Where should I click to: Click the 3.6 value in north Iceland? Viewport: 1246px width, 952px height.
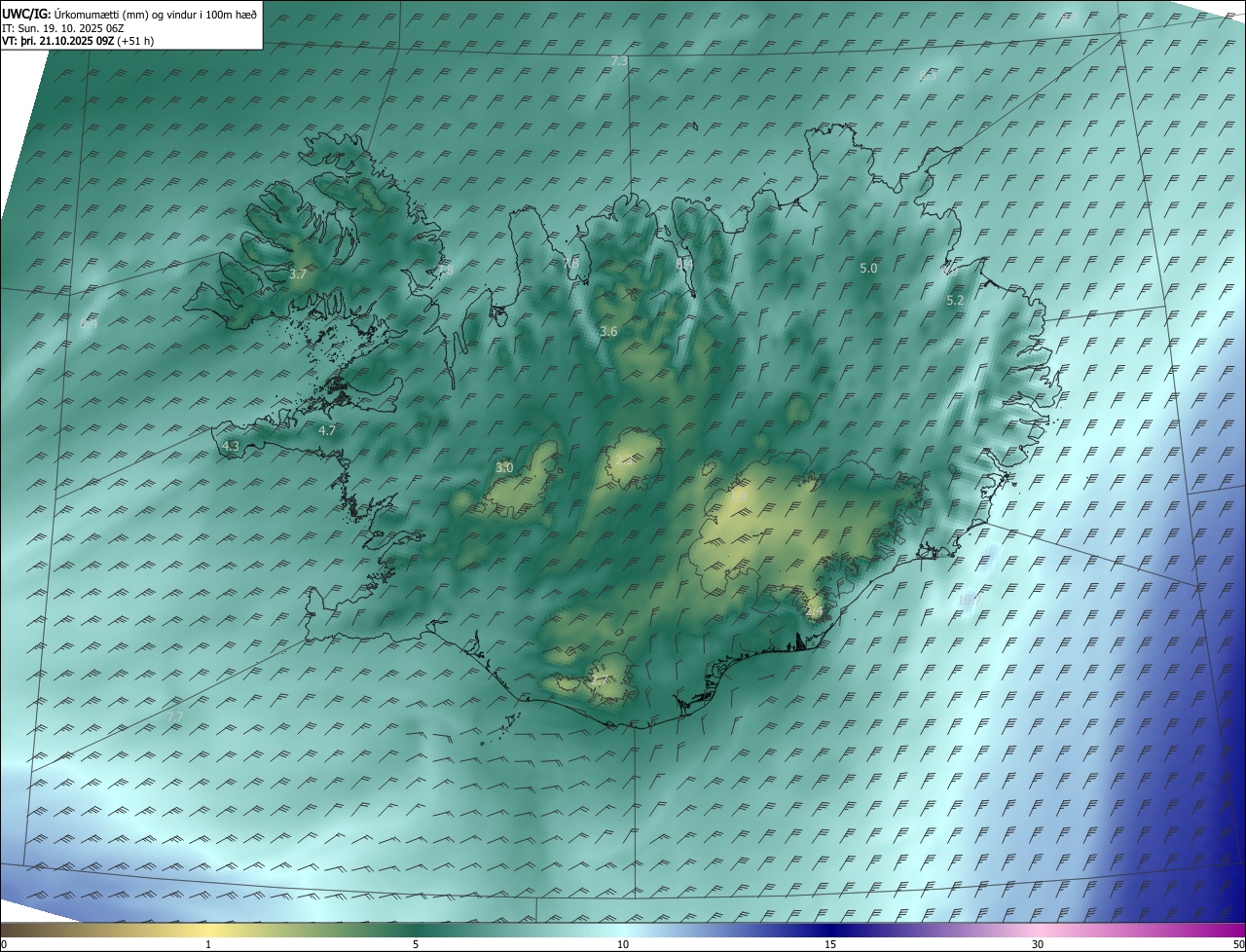pos(608,332)
